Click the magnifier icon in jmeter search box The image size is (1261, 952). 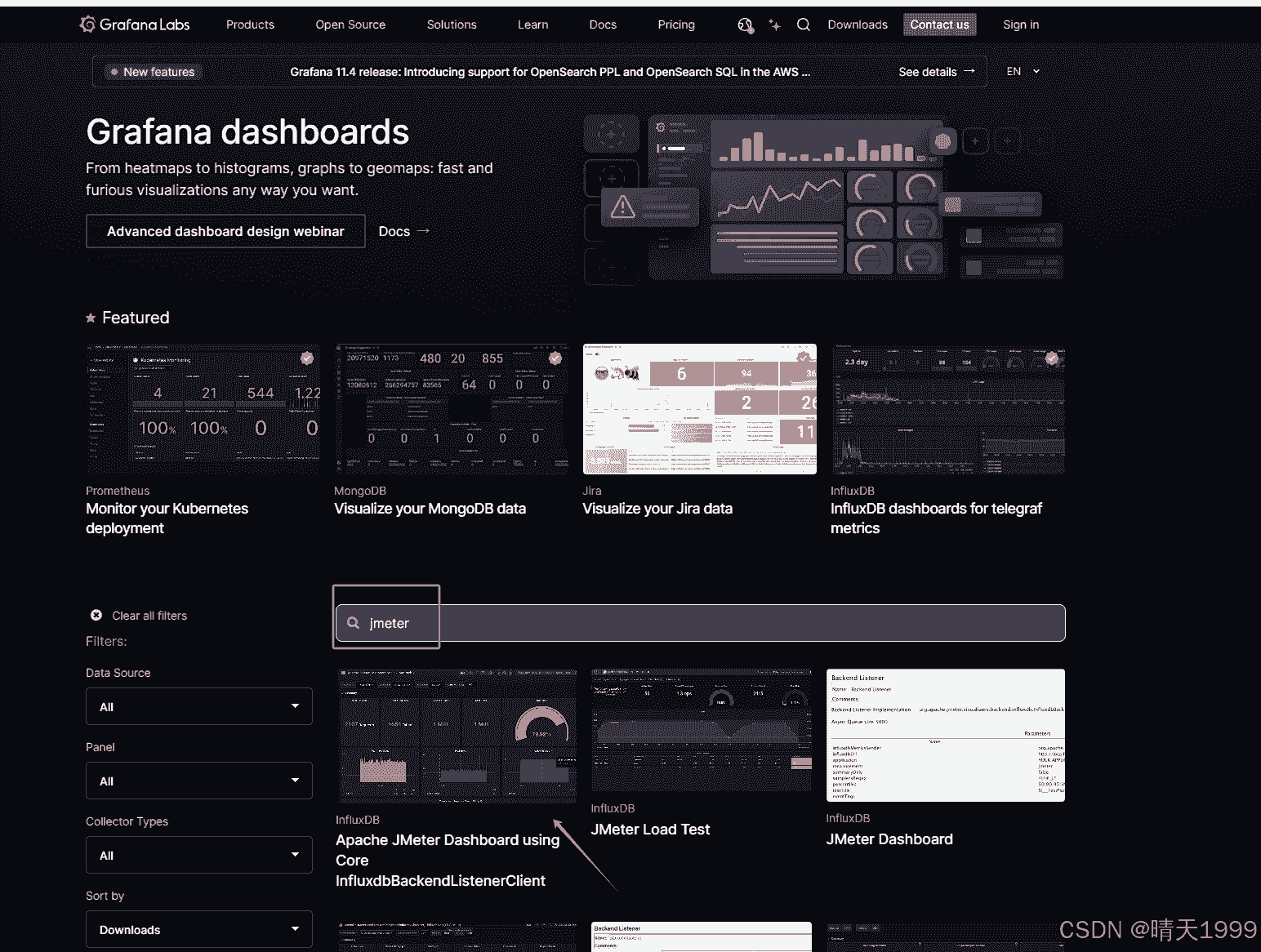pyautogui.click(x=353, y=623)
